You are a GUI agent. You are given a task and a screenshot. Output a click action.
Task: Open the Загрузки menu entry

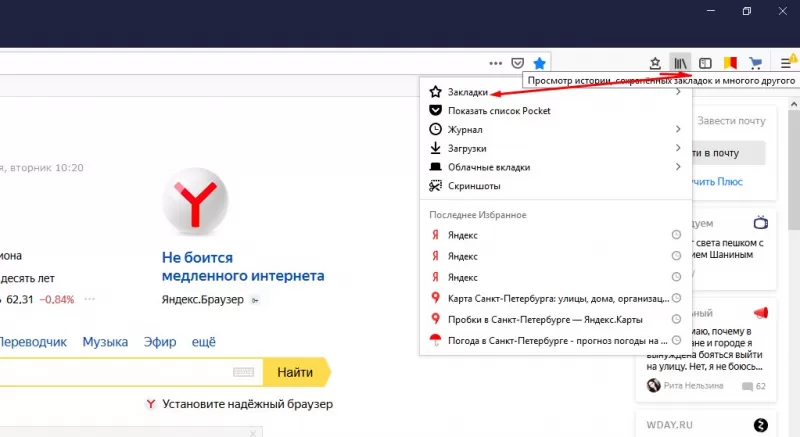click(556, 148)
